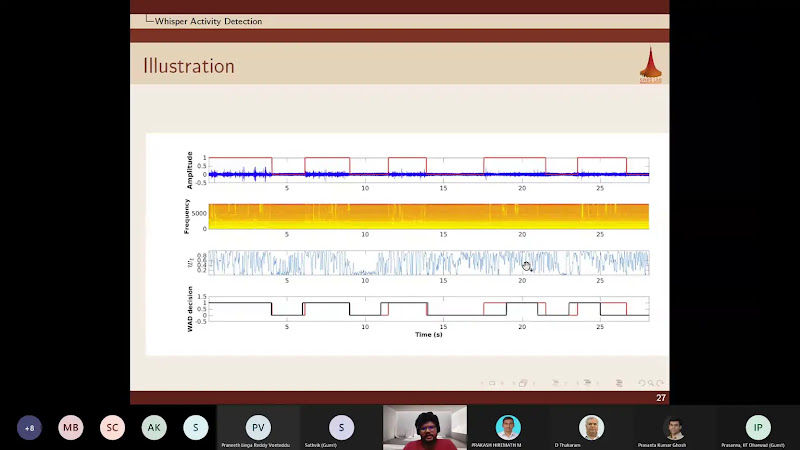The height and width of the screenshot is (450, 800).
Task: Click the WAD decision axis label
Action: (x=190, y=309)
